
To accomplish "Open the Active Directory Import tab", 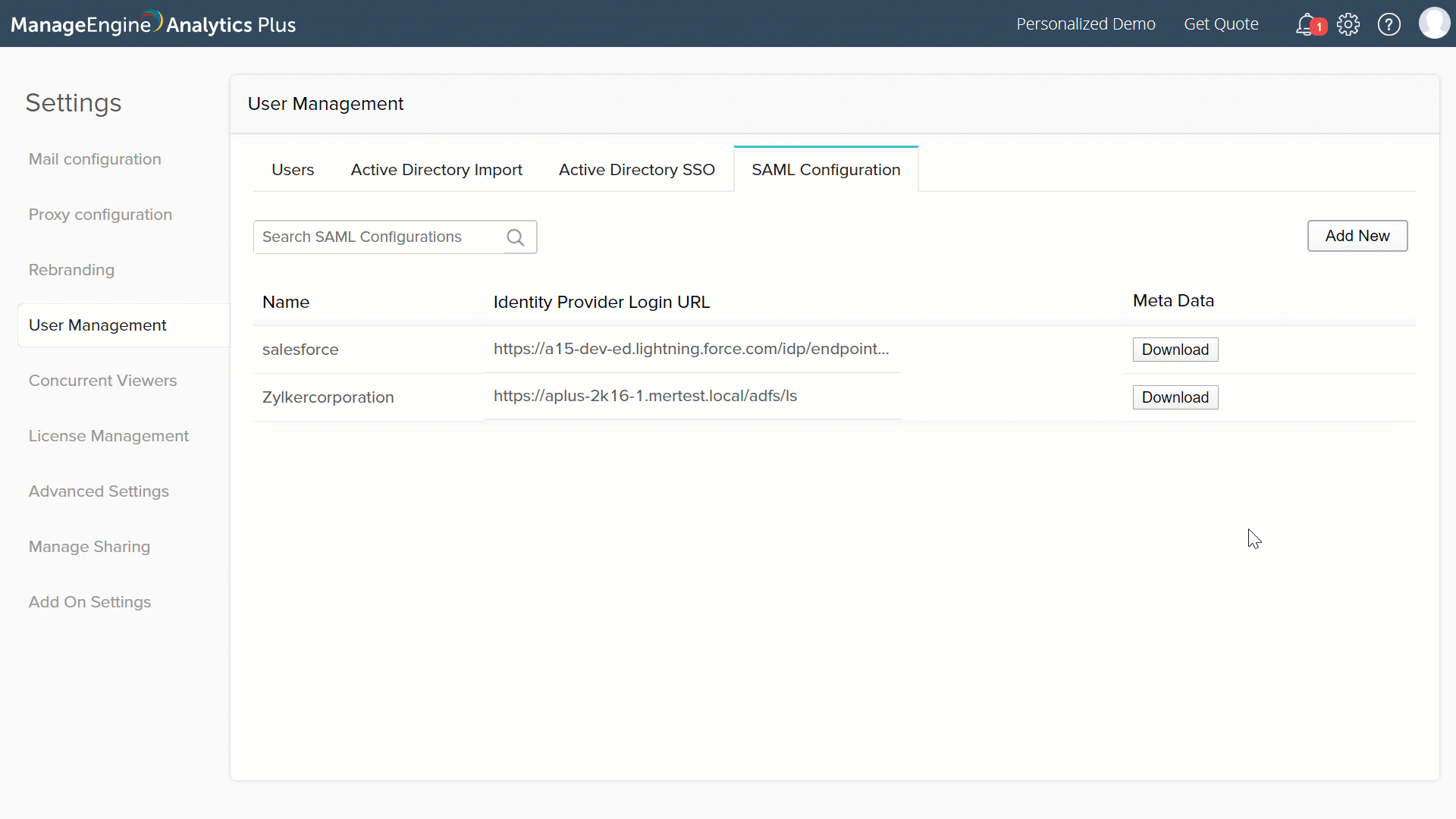I will [x=436, y=170].
